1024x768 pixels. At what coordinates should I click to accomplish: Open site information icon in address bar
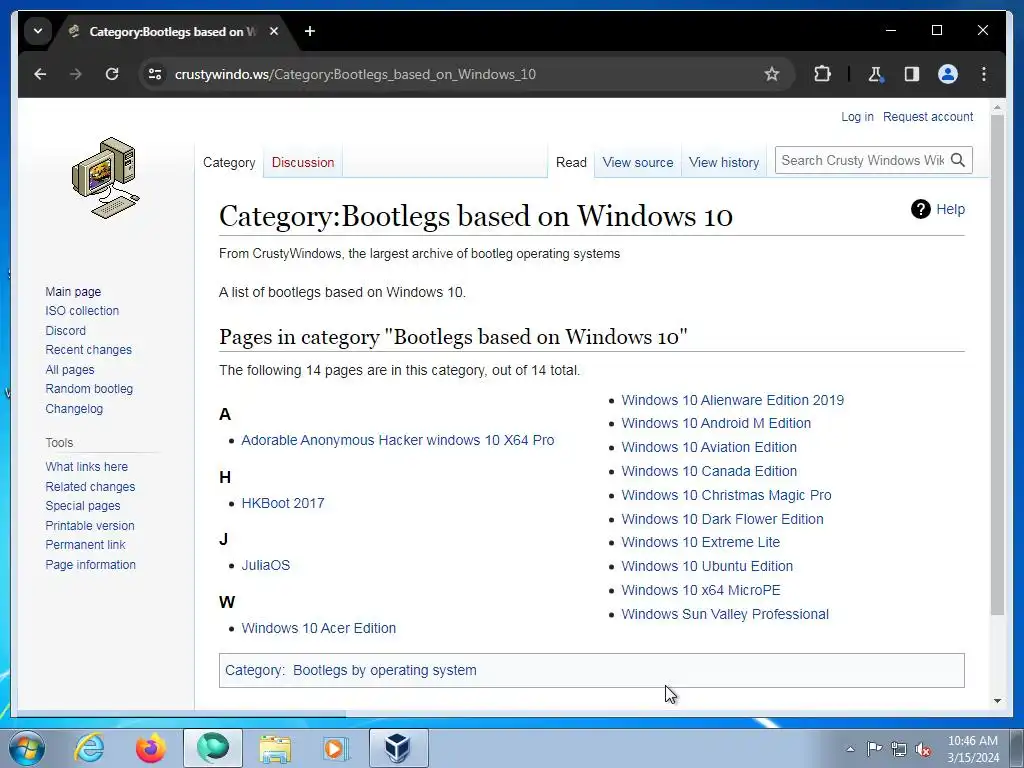point(155,74)
